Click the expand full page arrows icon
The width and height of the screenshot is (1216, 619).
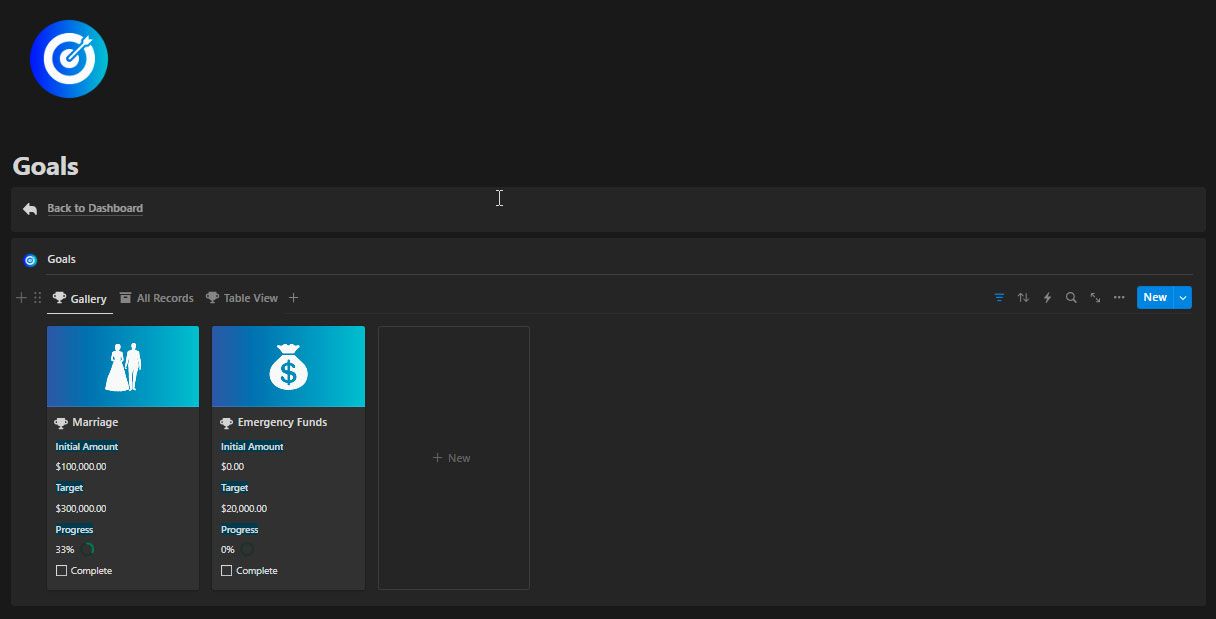[x=1095, y=298]
